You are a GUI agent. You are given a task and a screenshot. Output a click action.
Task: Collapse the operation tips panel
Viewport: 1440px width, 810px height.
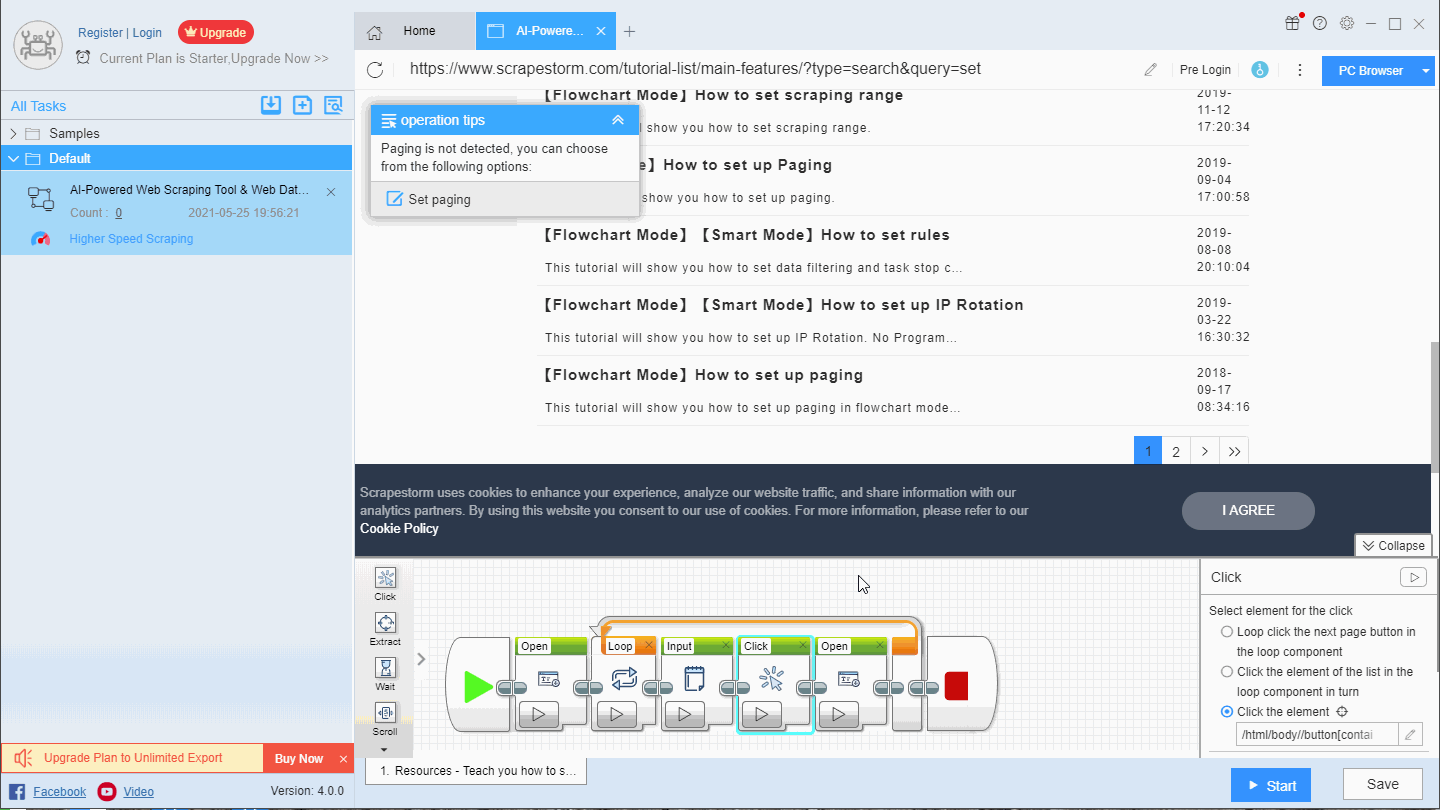point(618,120)
